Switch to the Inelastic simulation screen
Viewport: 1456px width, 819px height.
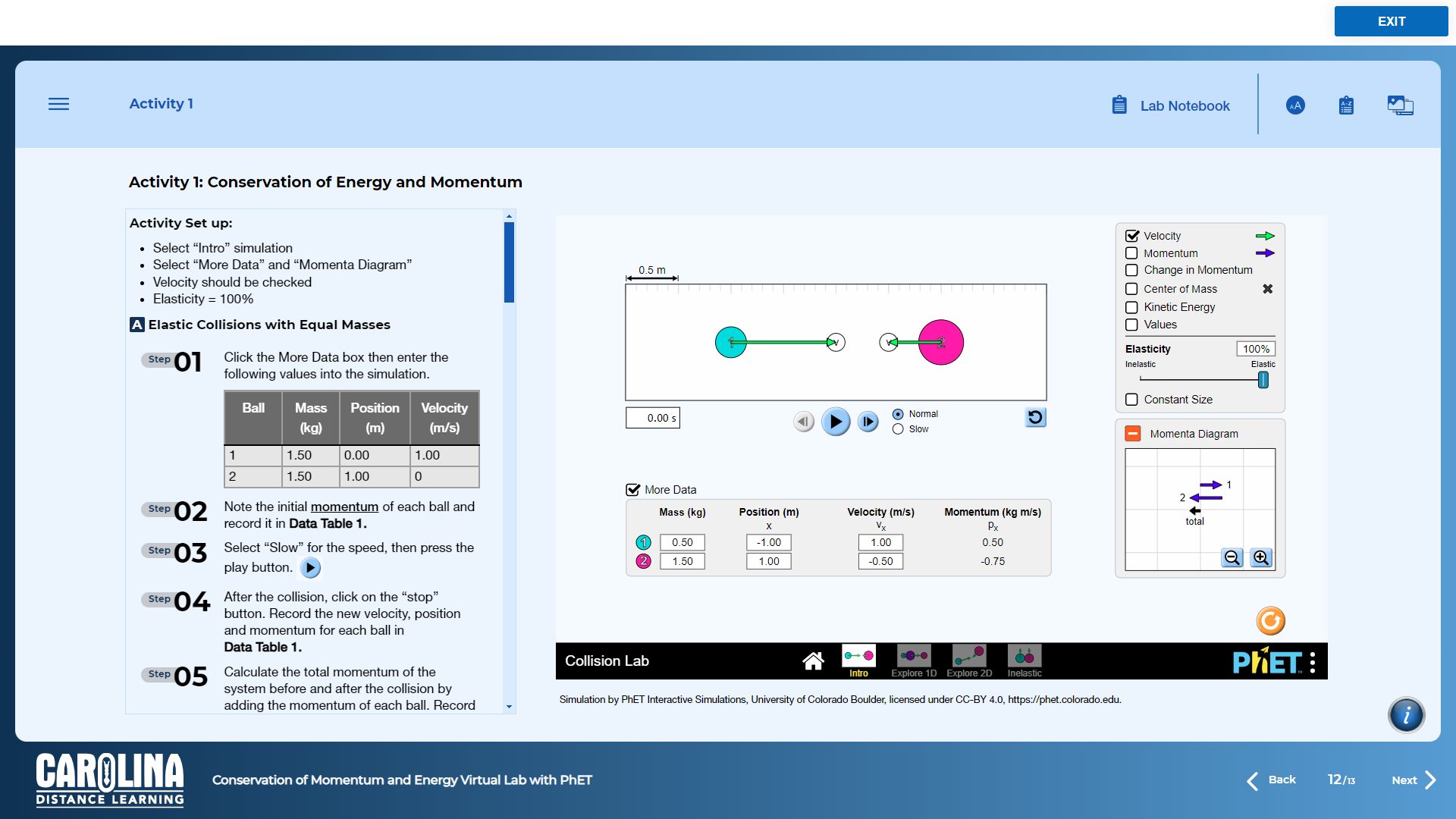(x=1025, y=657)
